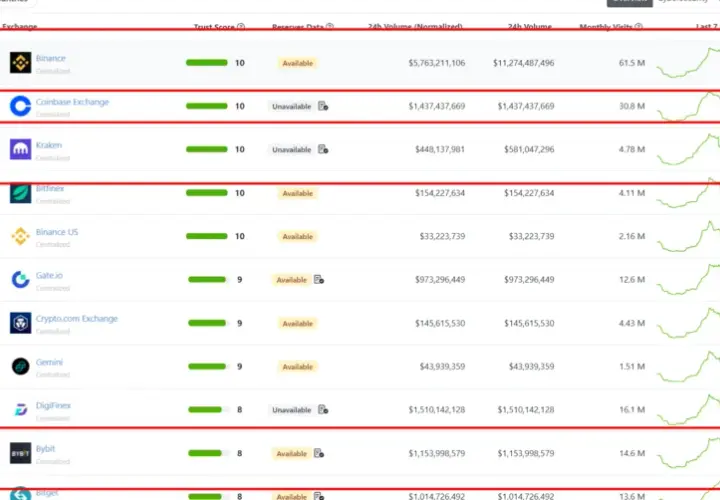Viewport: 720px width, 500px height.
Task: Open Gemini 7-day sparkline chart
Action: (688, 366)
